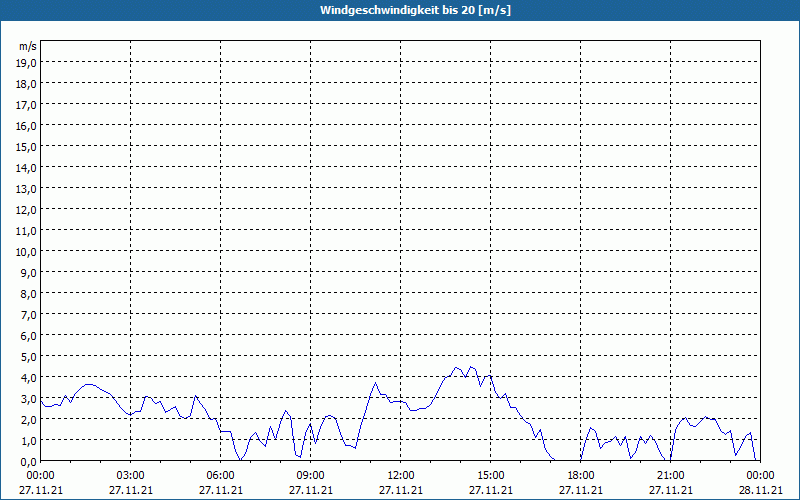This screenshot has height=500, width=800.
Task: Click the "4,0" y-axis value
Action: (29, 378)
